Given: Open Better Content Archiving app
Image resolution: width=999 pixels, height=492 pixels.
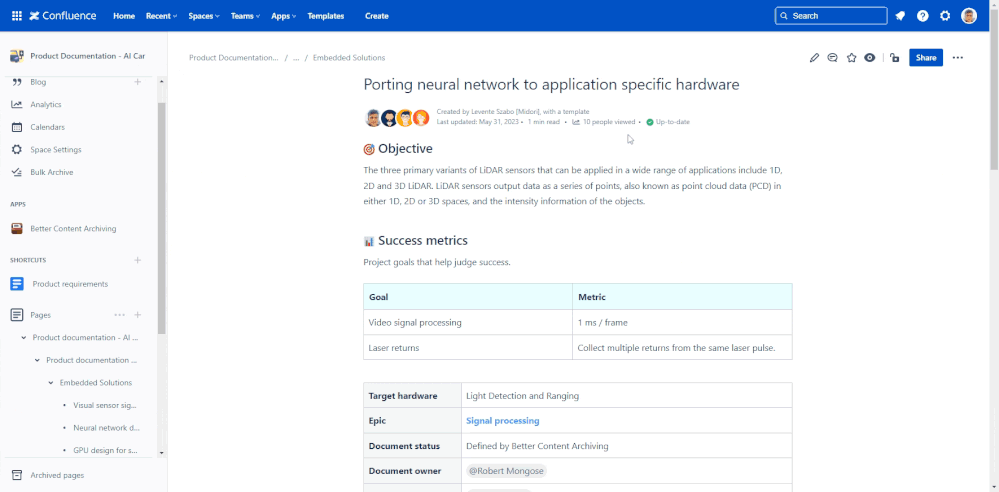Looking at the screenshot, I should 73,228.
